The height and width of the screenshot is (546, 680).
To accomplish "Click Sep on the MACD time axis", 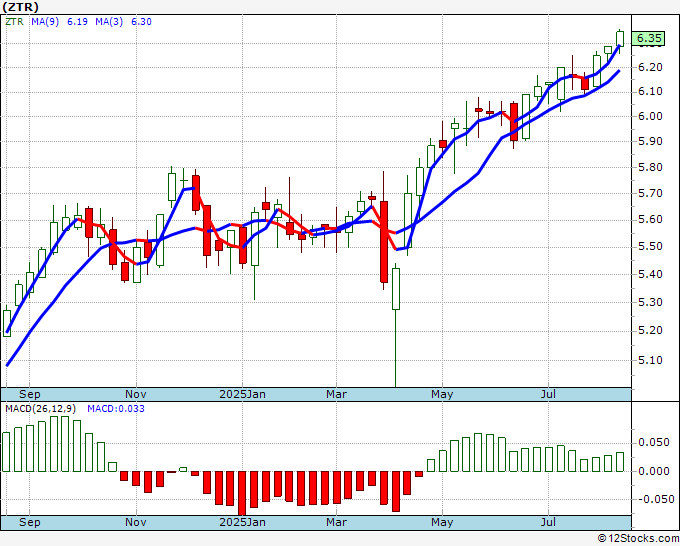I will [29, 522].
